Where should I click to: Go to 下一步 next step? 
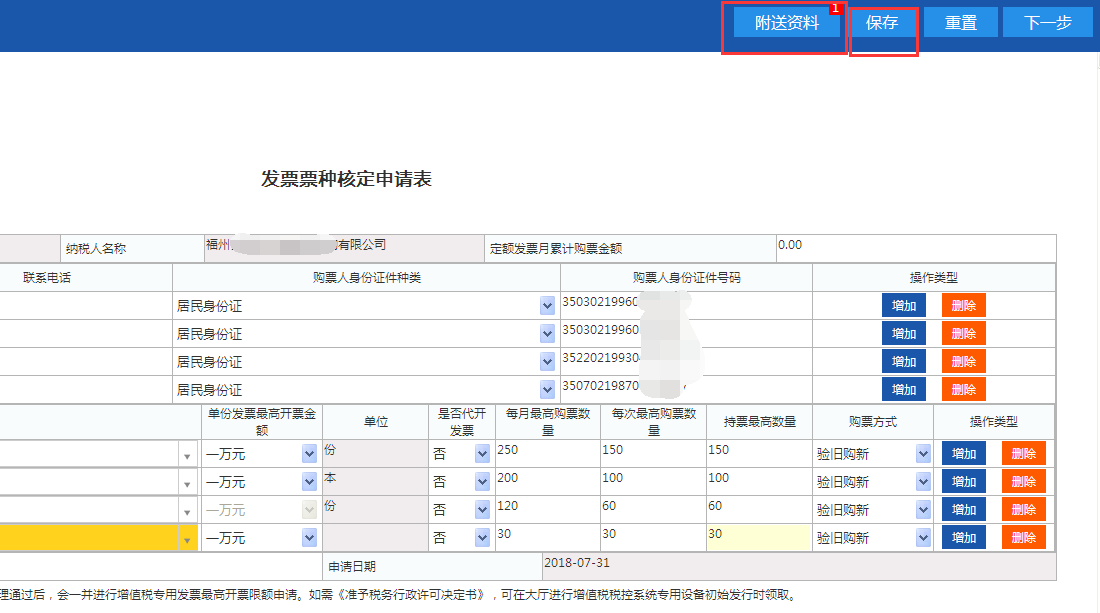point(1047,22)
